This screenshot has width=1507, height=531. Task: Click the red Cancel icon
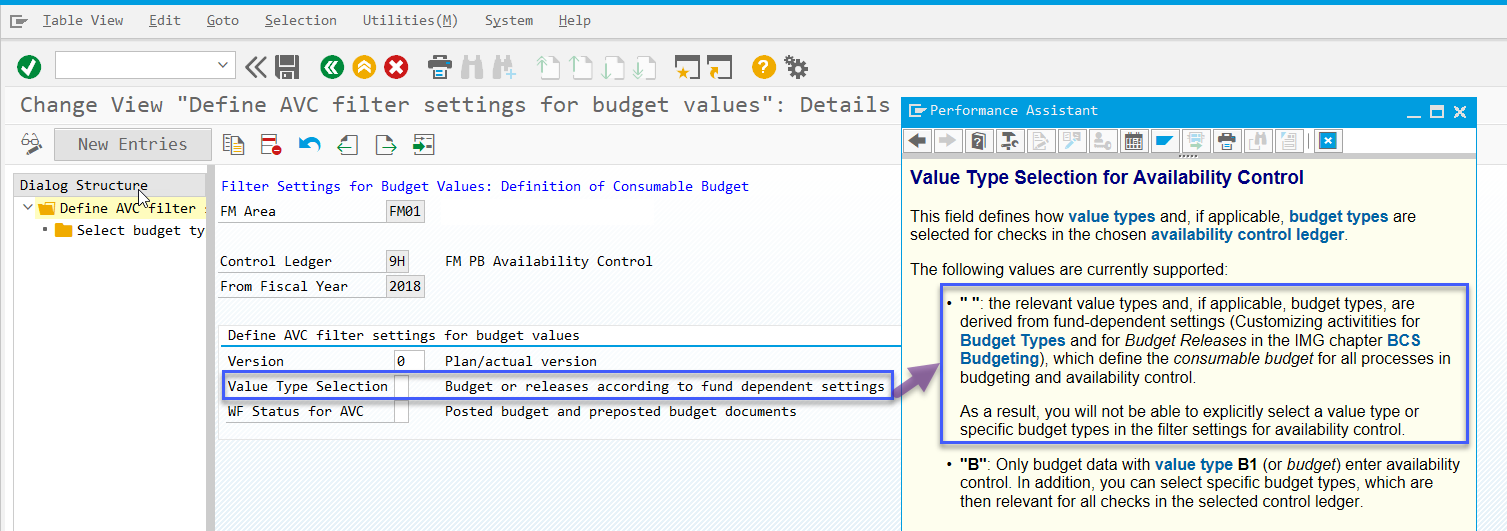396,67
